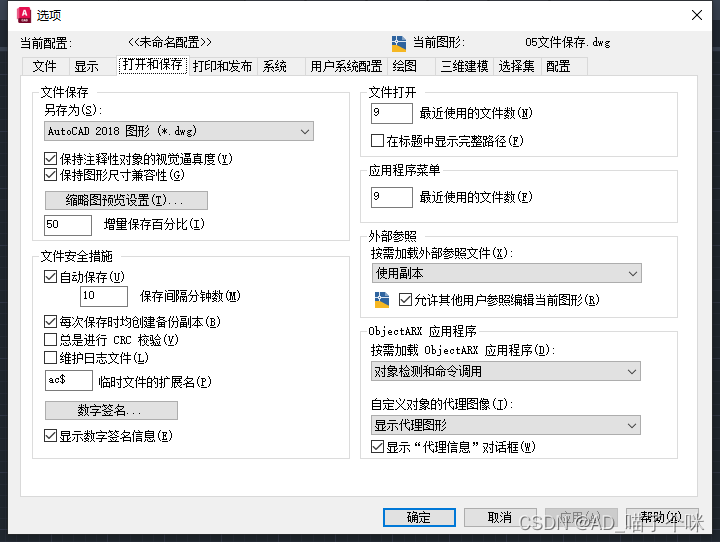This screenshot has height=542, width=720.
Task: Open the 打印和发布 tab
Action: click(222, 67)
